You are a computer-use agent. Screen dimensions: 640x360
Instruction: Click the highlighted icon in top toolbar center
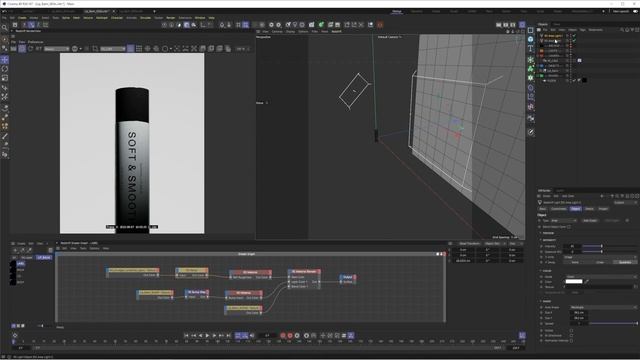[245, 25]
